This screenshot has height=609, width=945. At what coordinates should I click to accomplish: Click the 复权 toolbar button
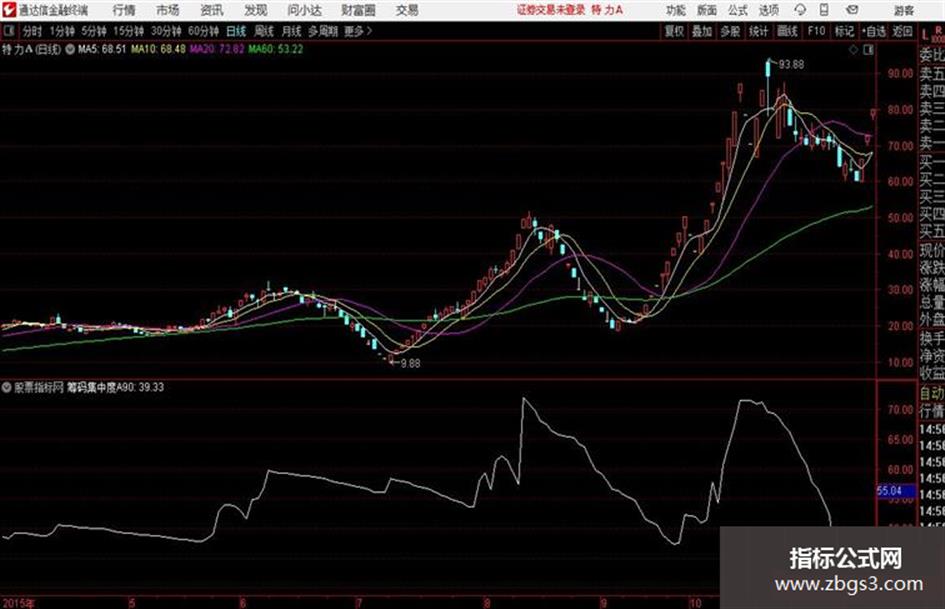click(x=674, y=31)
